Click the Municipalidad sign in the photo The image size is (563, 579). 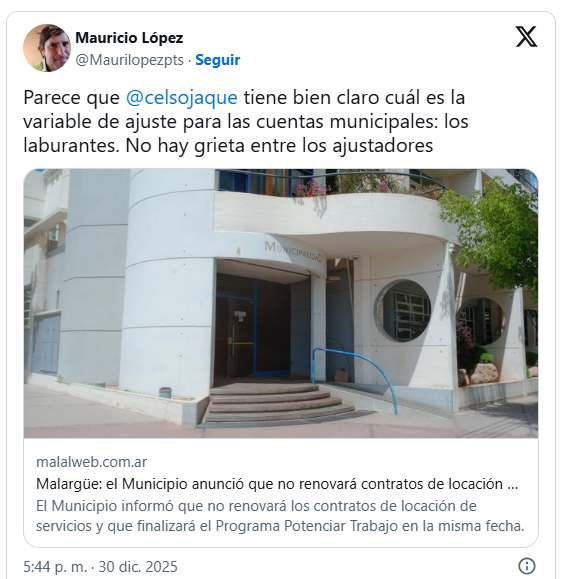coord(293,251)
